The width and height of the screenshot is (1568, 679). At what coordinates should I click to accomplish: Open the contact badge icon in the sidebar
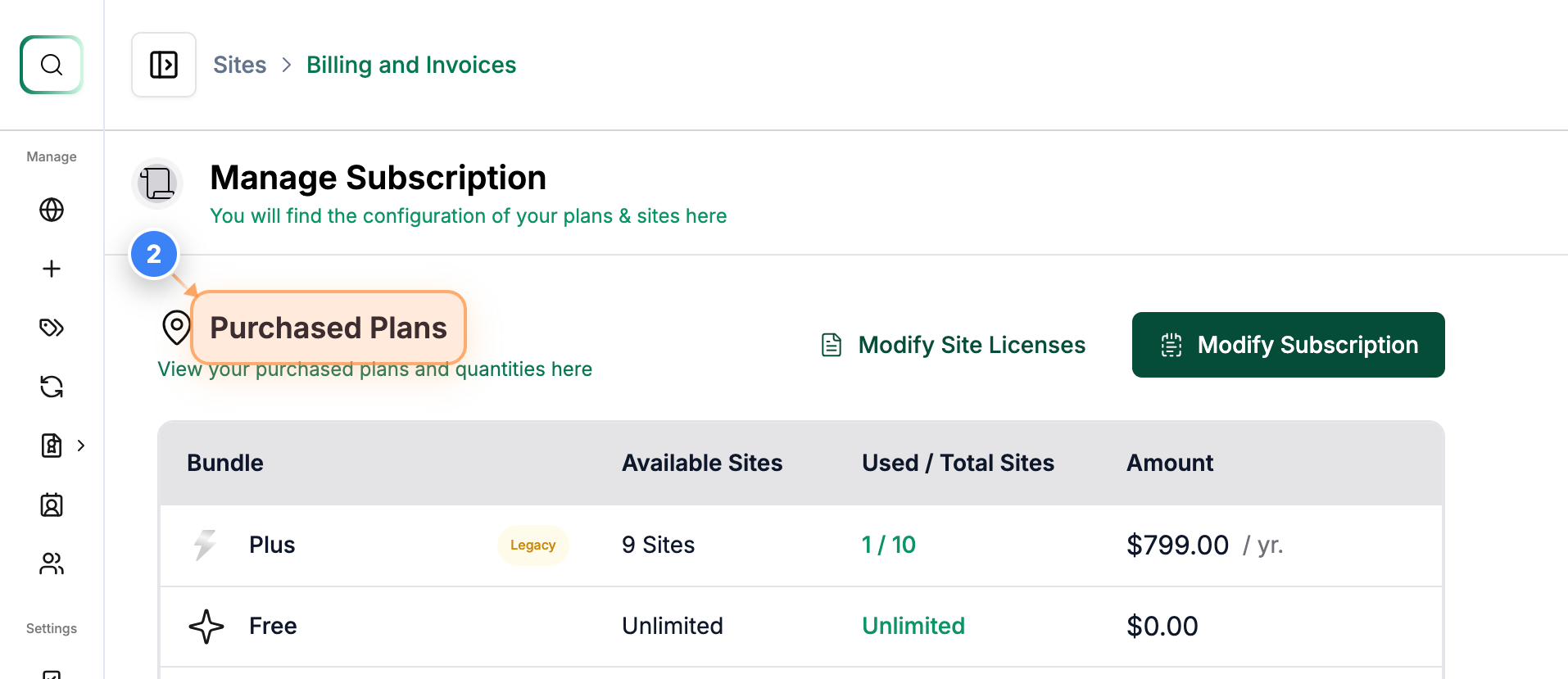(x=52, y=505)
